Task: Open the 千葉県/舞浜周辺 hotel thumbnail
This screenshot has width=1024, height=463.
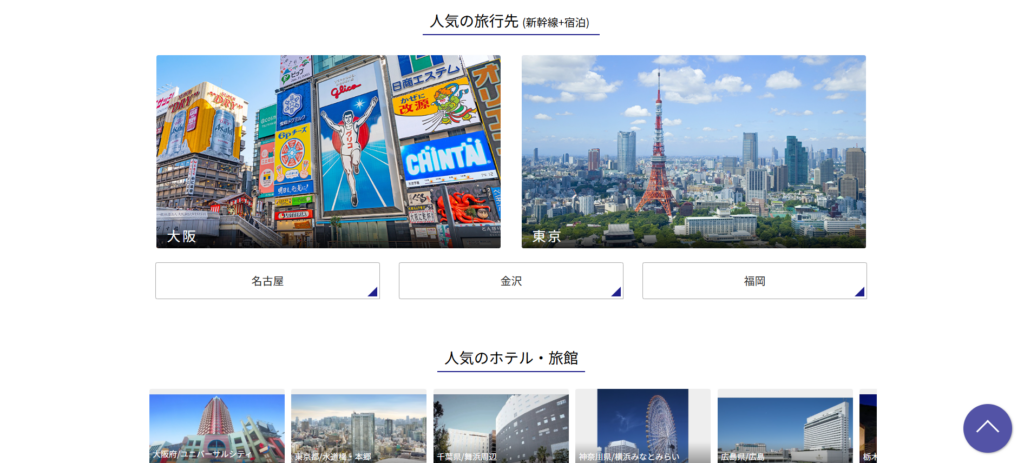Action: [501, 425]
